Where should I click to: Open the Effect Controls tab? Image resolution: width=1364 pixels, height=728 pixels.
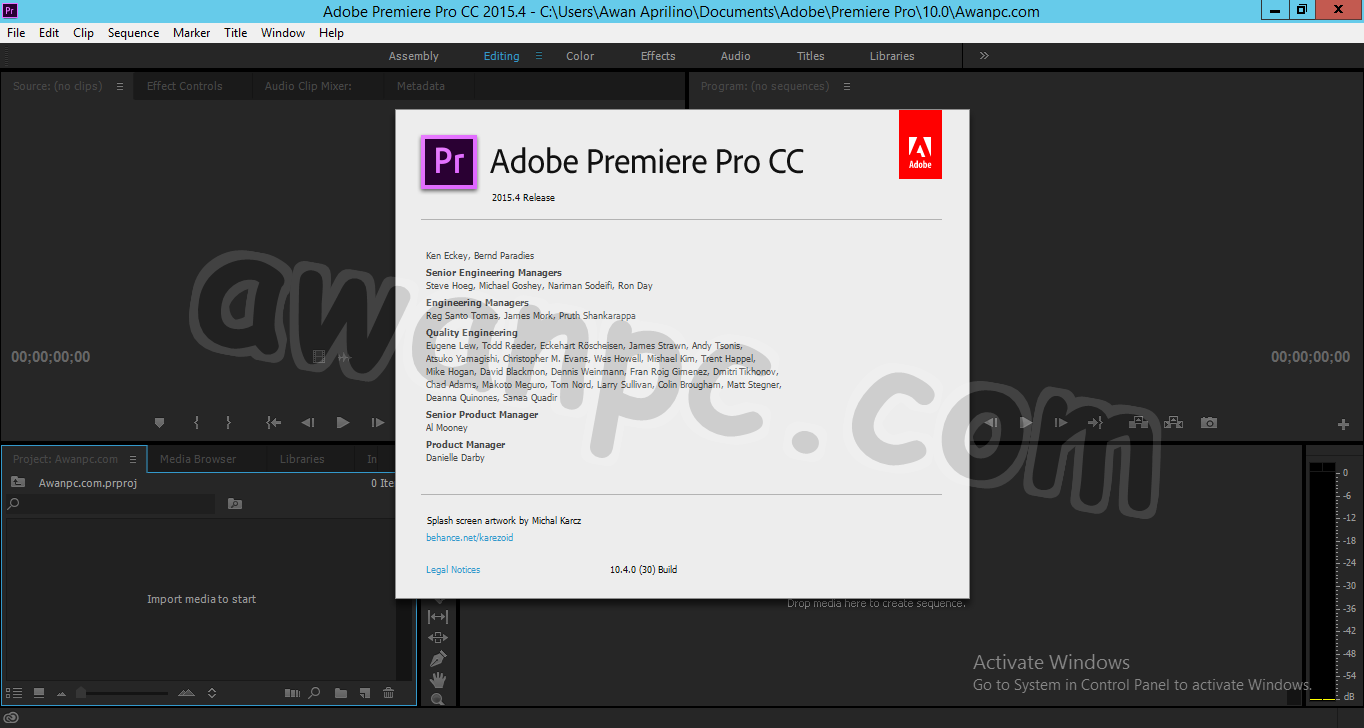[185, 86]
